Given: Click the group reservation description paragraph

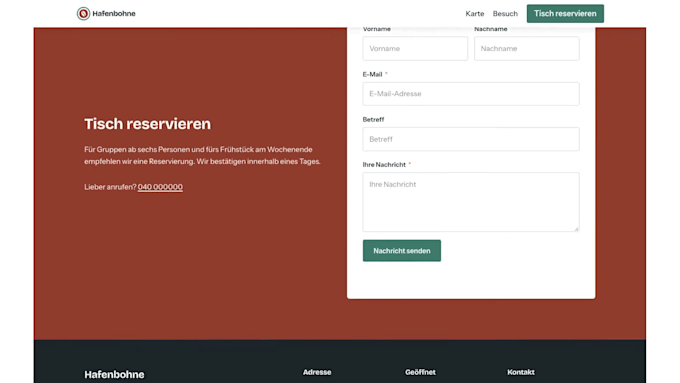Looking at the screenshot, I should 202,155.
